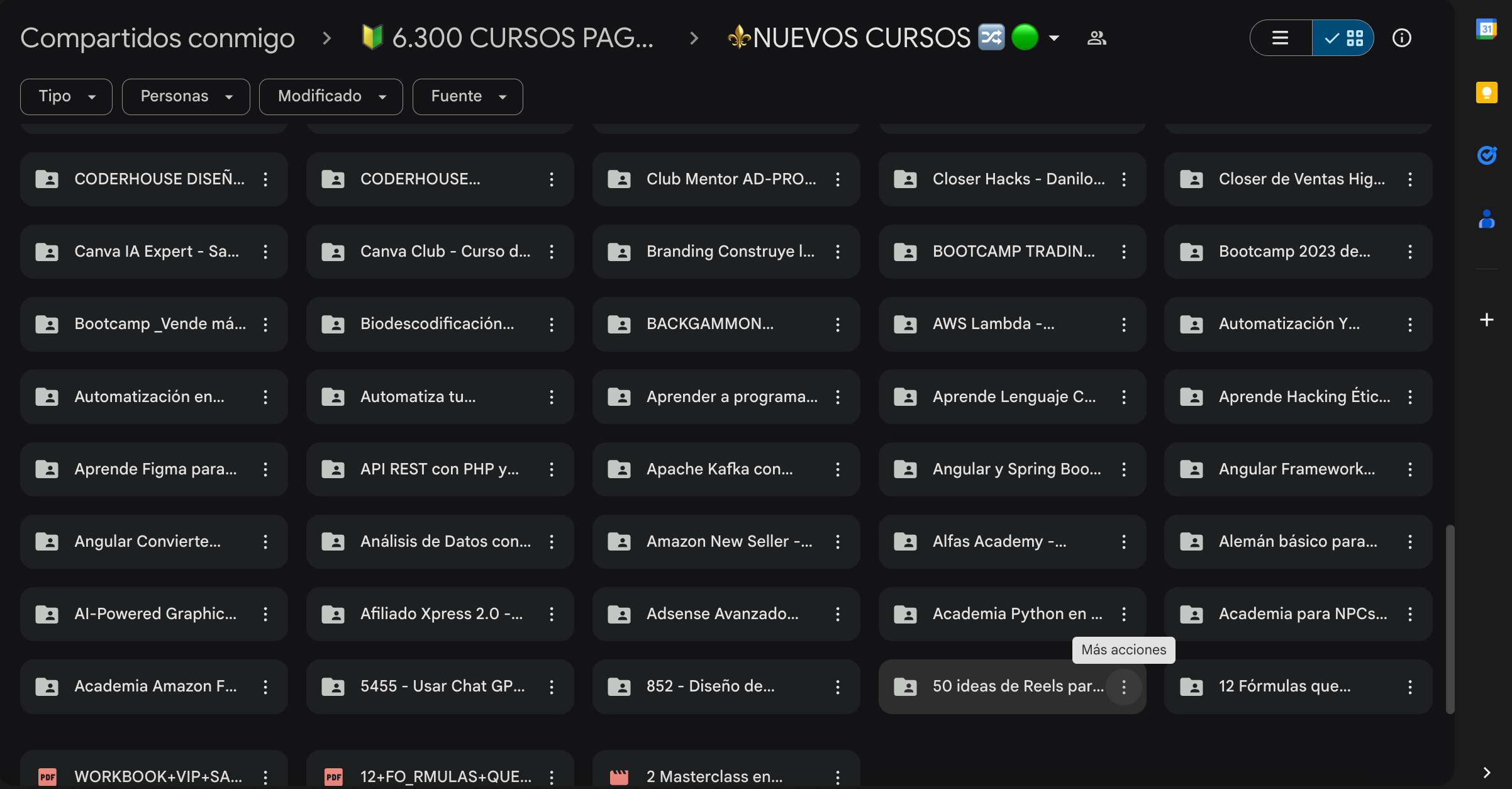Select the AWS Lambda folder

point(994,324)
